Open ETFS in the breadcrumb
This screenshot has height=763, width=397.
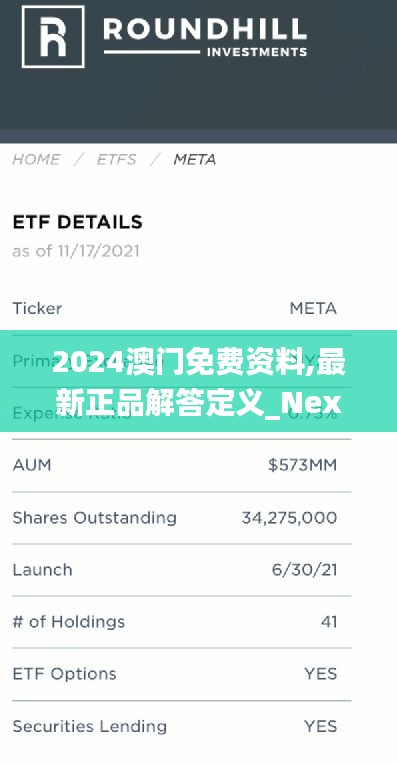click(116, 160)
